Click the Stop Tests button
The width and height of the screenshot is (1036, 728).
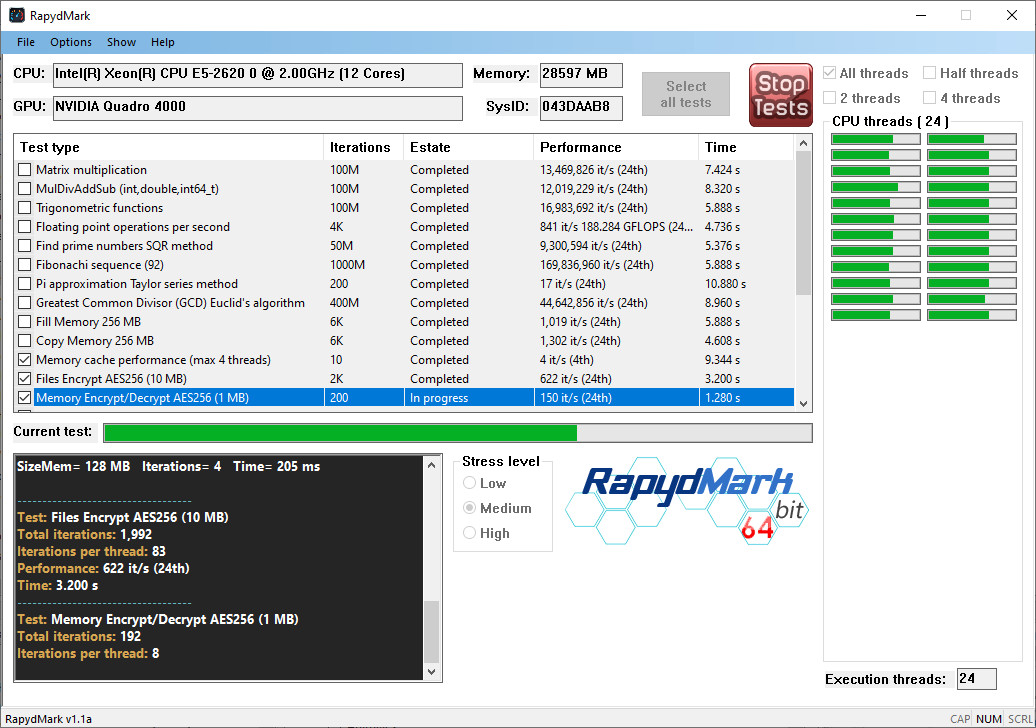pos(780,95)
